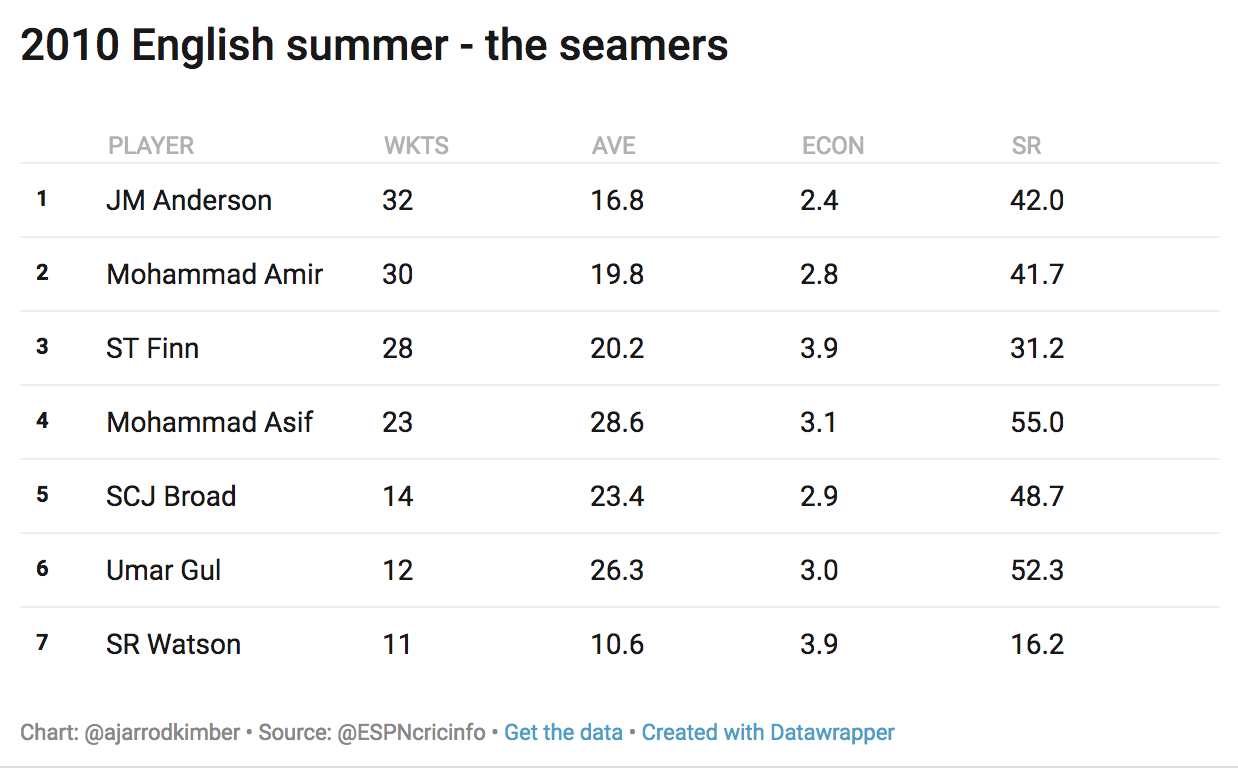The width and height of the screenshot is (1238, 768).
Task: Click the Mohammad Asif player name
Action: (209, 423)
